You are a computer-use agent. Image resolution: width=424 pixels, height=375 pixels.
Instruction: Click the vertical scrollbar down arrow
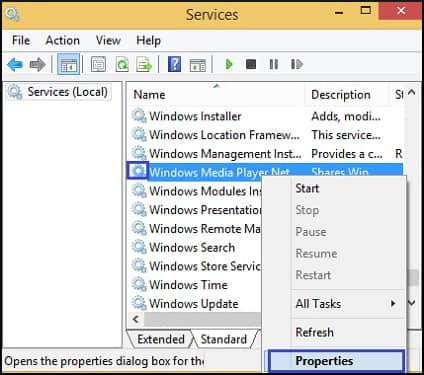(412, 303)
